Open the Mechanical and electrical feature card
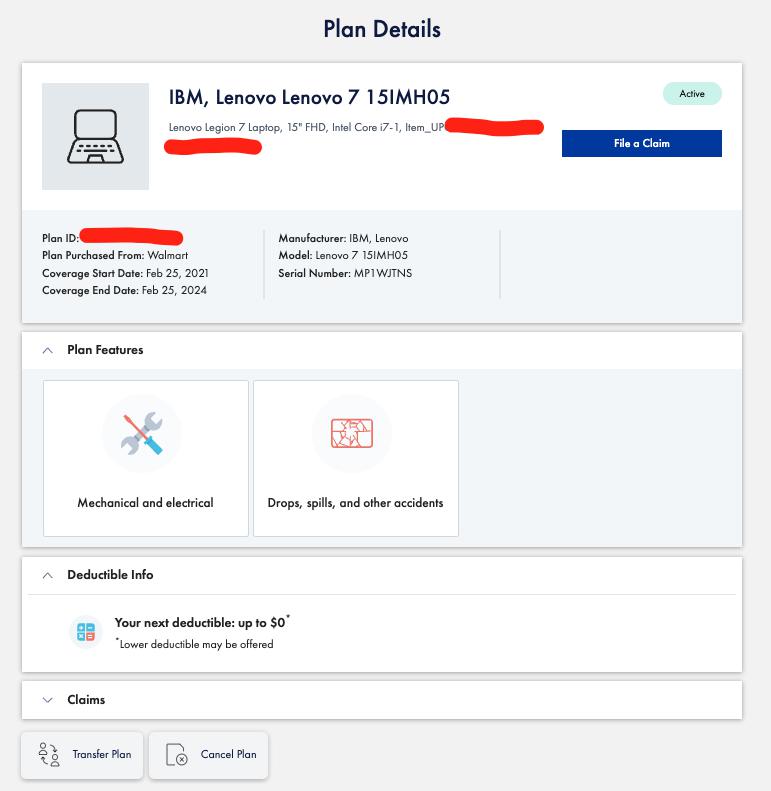 point(146,459)
